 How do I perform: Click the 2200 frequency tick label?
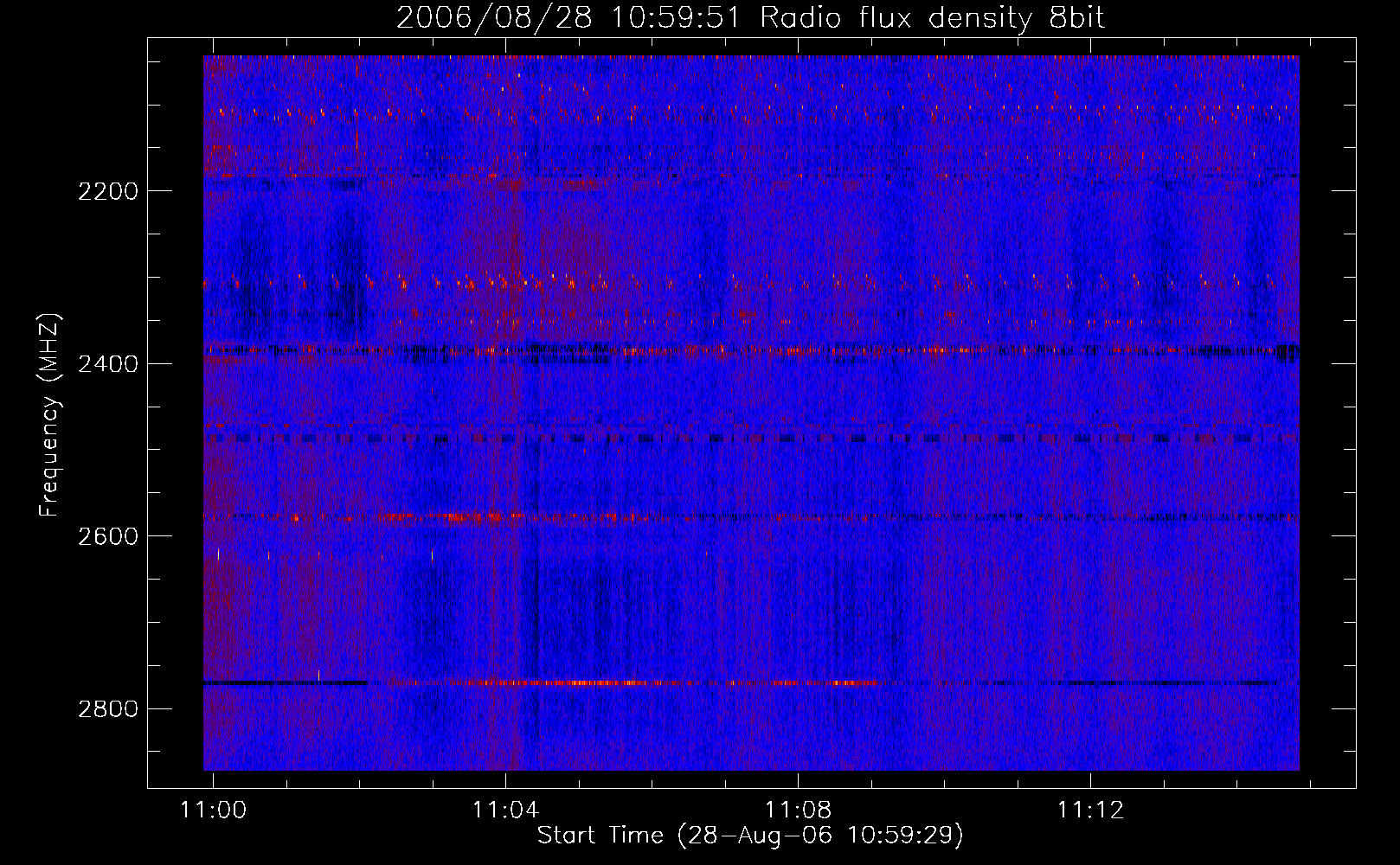point(108,191)
